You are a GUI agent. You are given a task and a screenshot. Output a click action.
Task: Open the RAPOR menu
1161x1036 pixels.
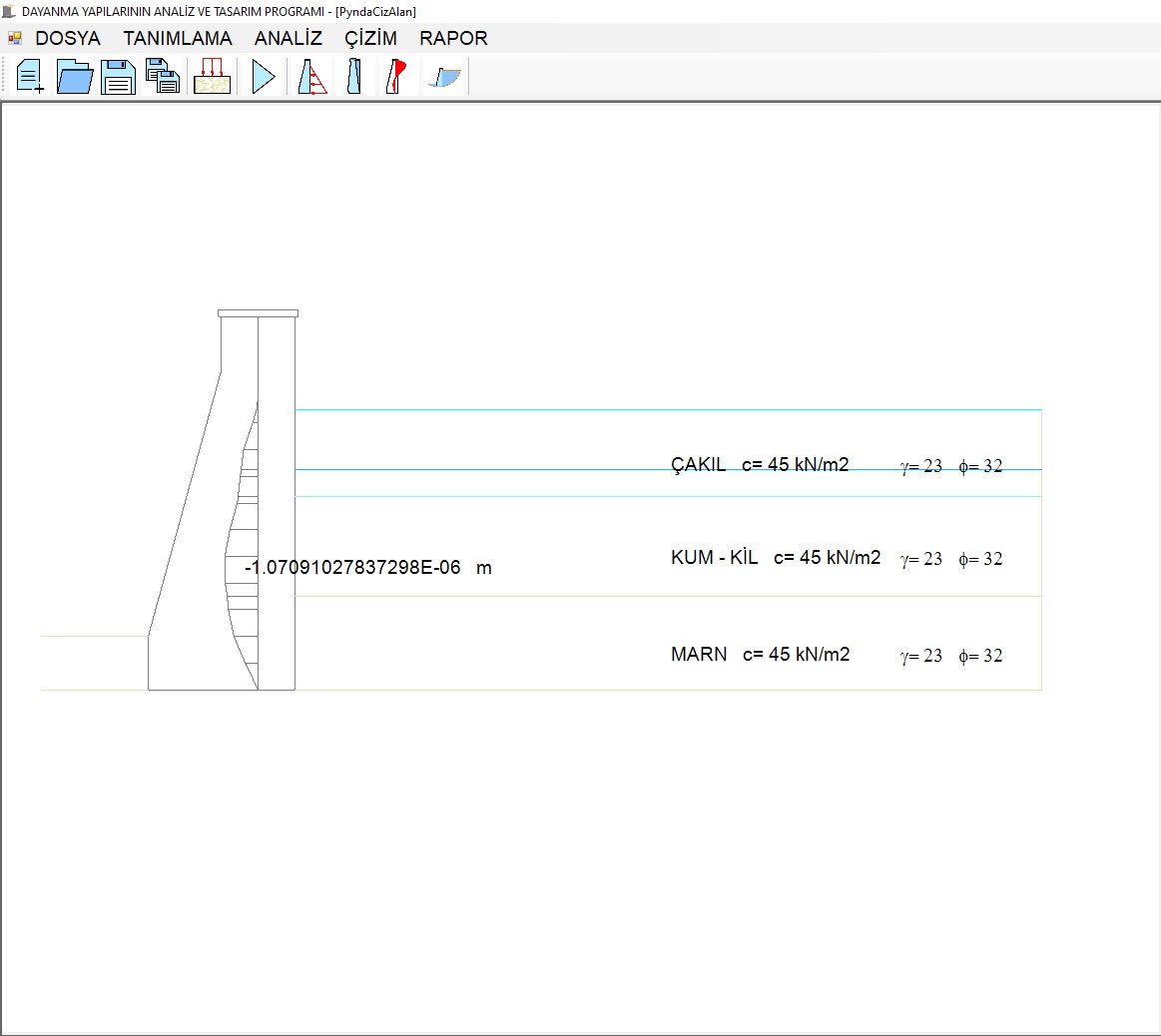coord(453,38)
